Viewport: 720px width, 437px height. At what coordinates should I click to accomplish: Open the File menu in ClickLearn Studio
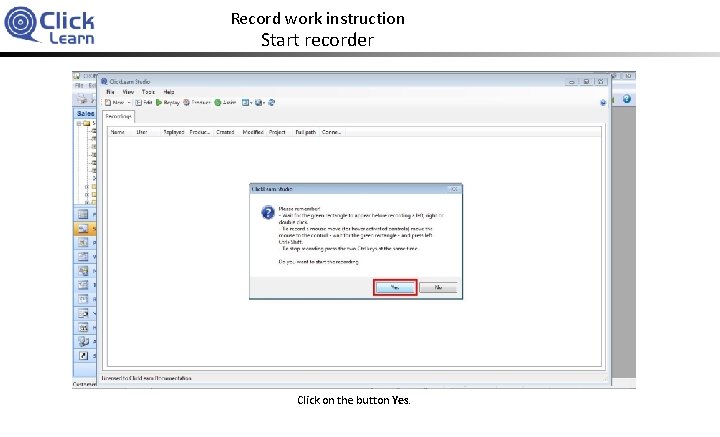[110, 92]
